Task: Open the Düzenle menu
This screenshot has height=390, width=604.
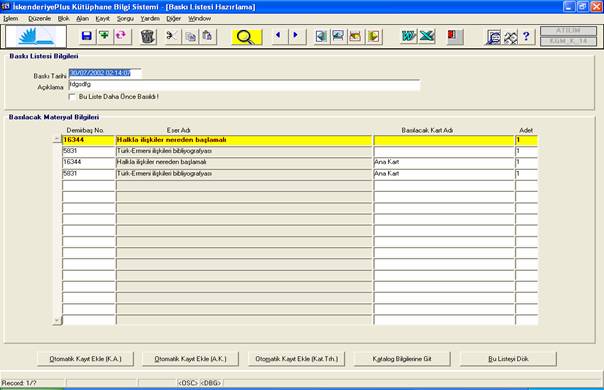Action: coord(39,18)
